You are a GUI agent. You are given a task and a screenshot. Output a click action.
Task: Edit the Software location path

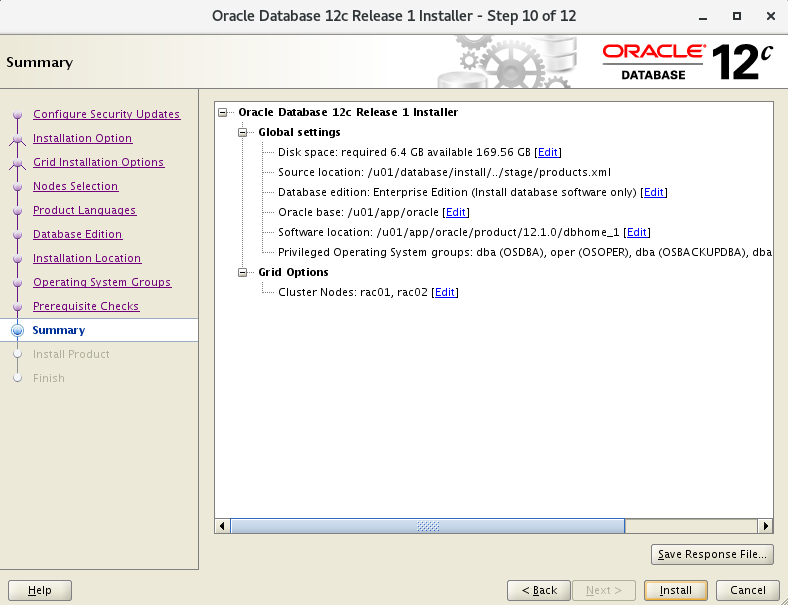(x=637, y=232)
